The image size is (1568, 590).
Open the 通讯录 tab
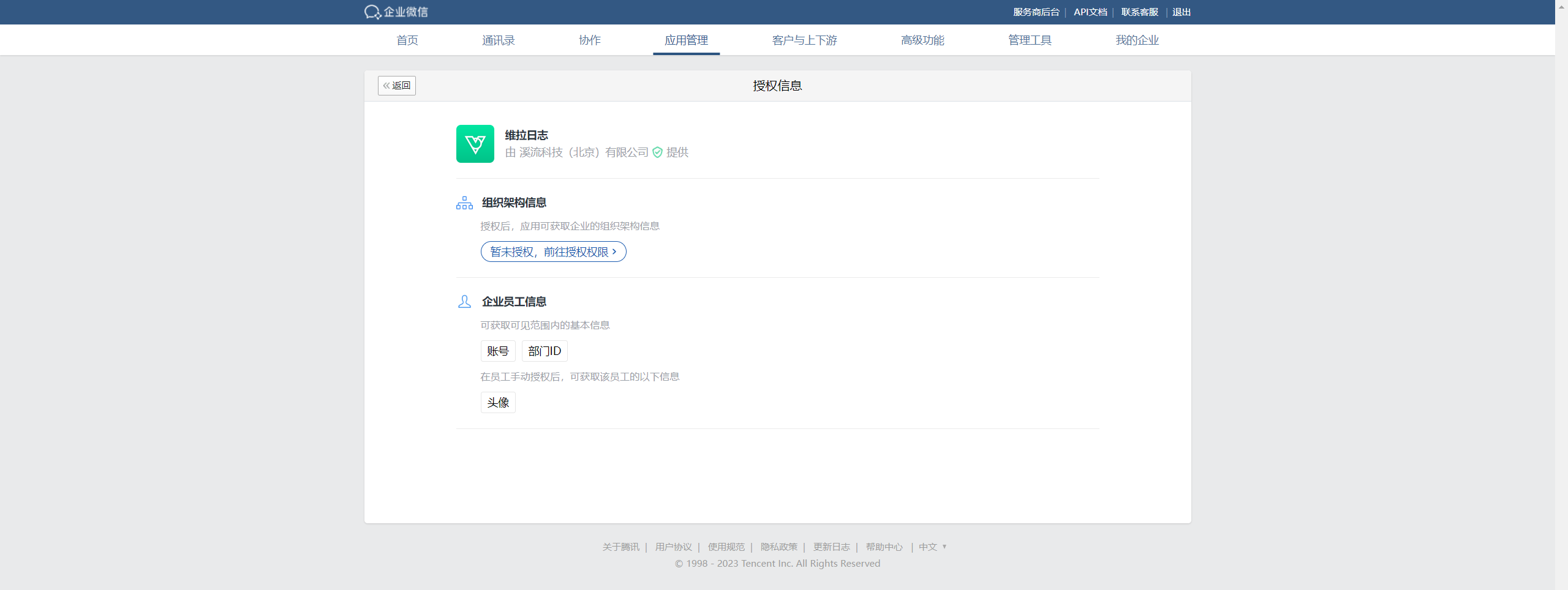(x=499, y=40)
